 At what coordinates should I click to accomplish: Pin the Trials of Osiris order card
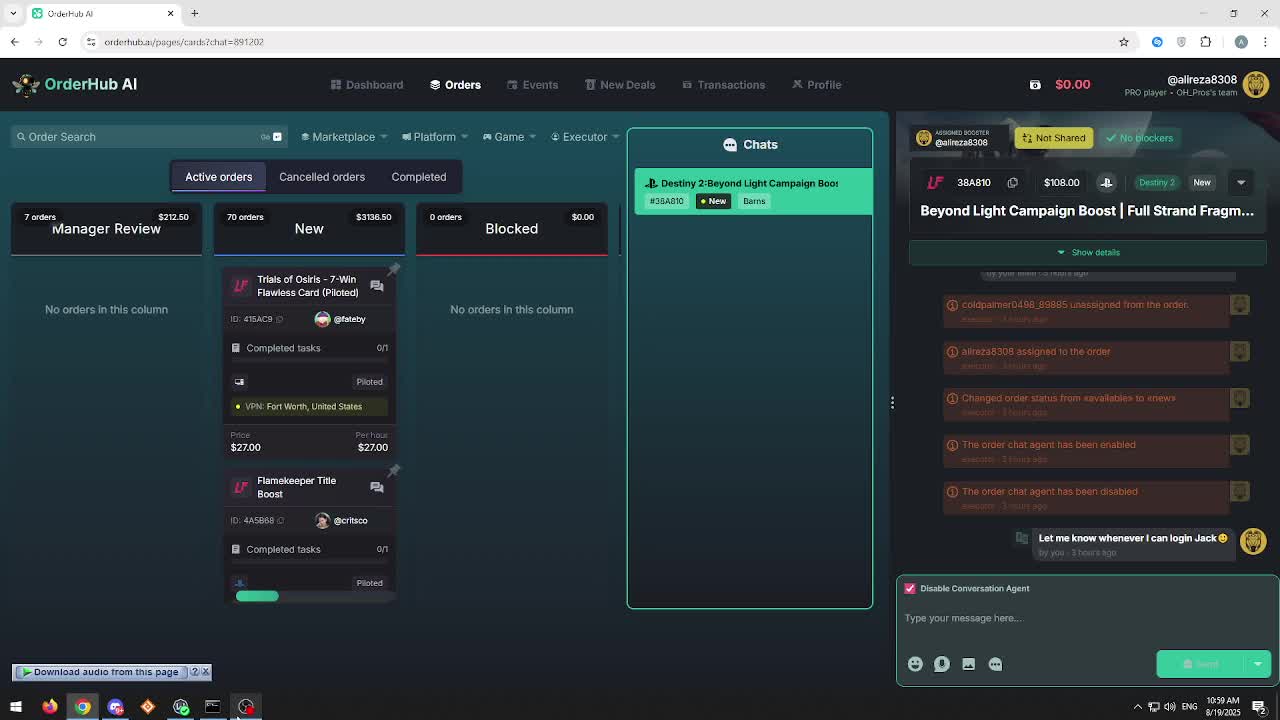pos(394,269)
